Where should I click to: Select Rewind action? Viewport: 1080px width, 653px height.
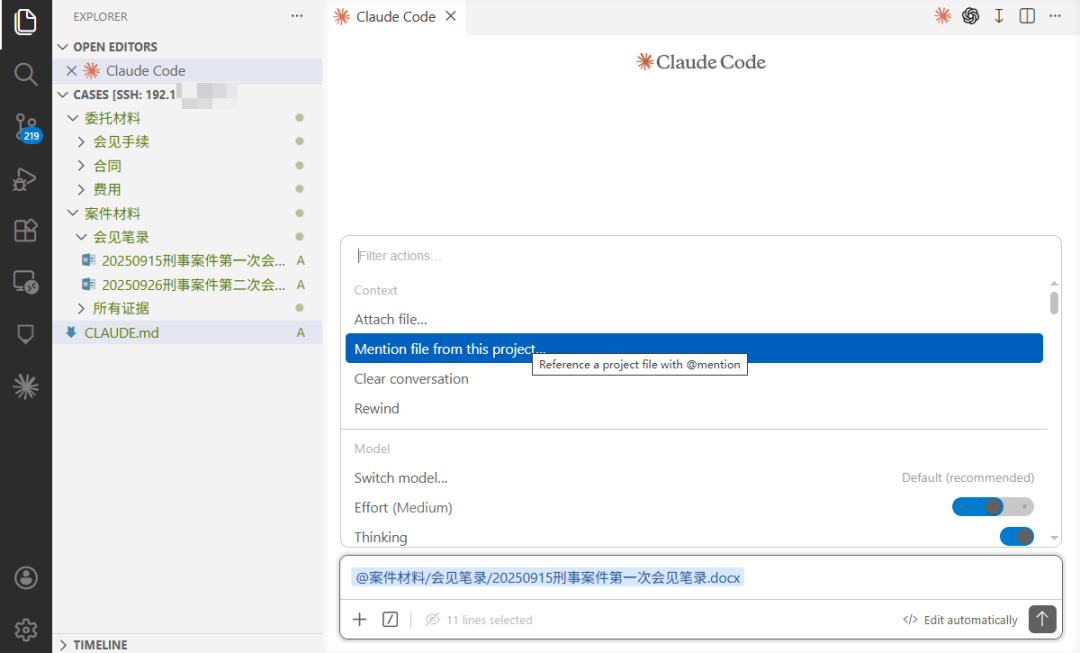tap(694, 408)
